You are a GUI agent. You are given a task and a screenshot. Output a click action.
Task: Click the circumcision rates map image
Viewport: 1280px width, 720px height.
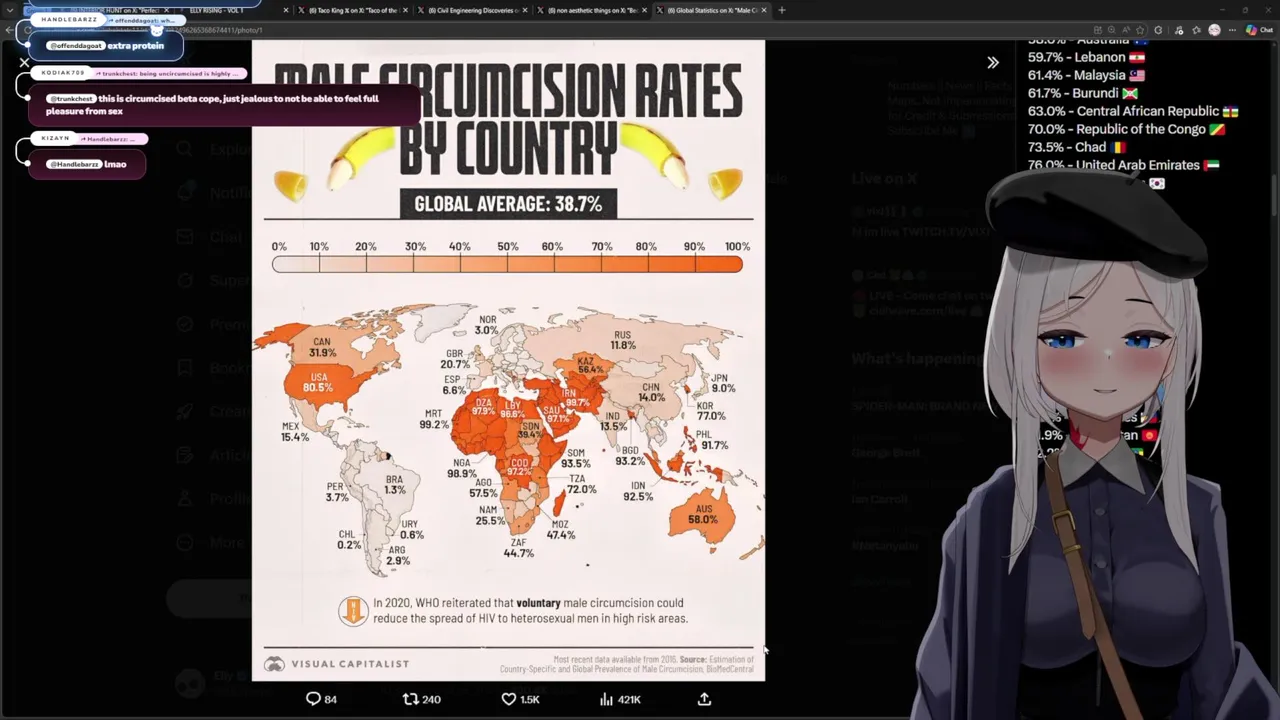click(x=508, y=360)
